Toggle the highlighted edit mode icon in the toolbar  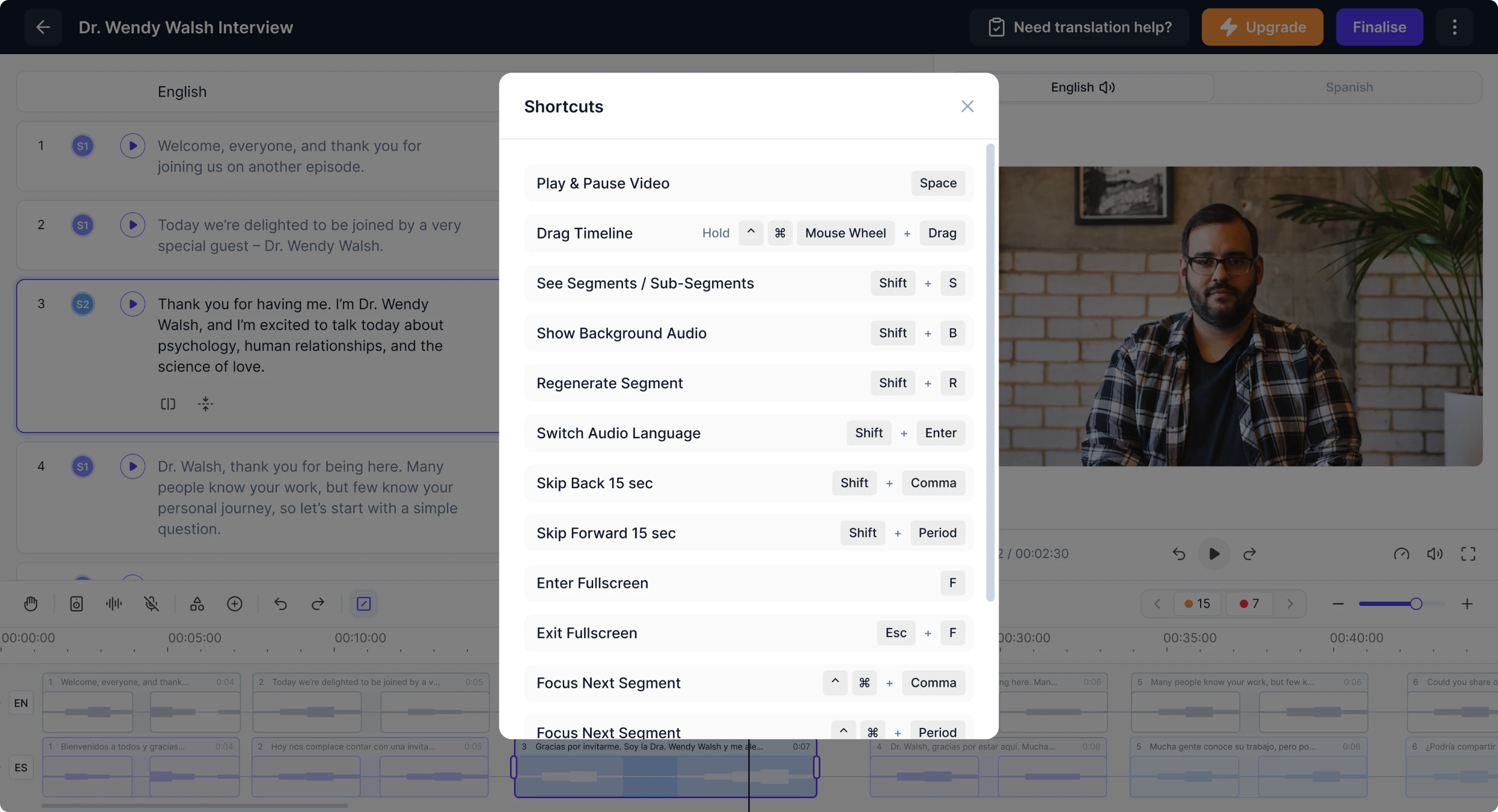tap(364, 604)
